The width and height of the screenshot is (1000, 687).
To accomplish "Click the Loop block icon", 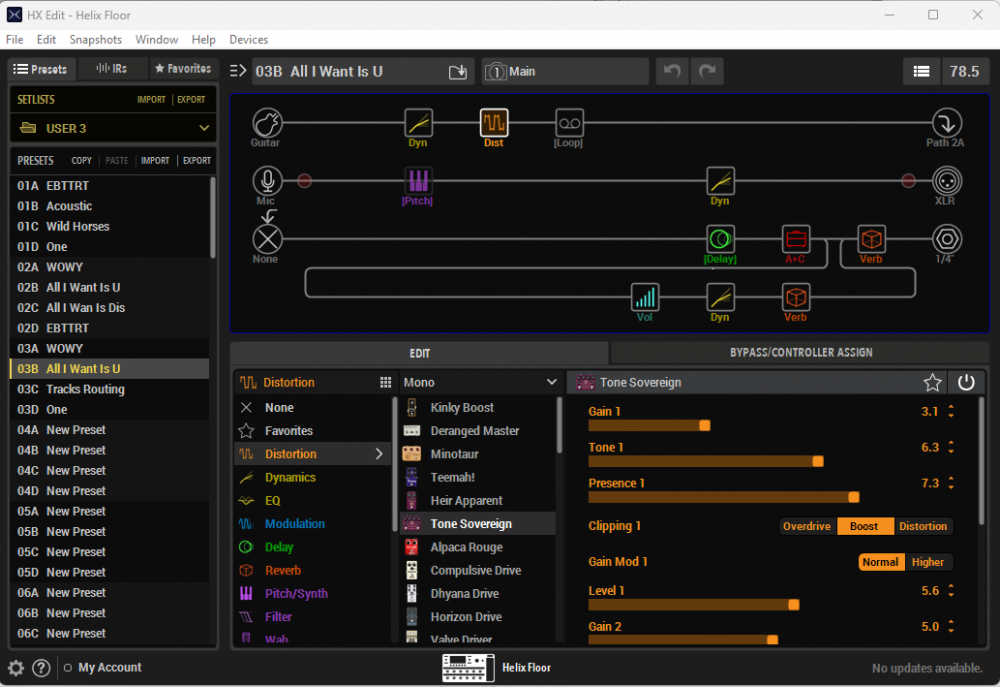I will tap(569, 123).
